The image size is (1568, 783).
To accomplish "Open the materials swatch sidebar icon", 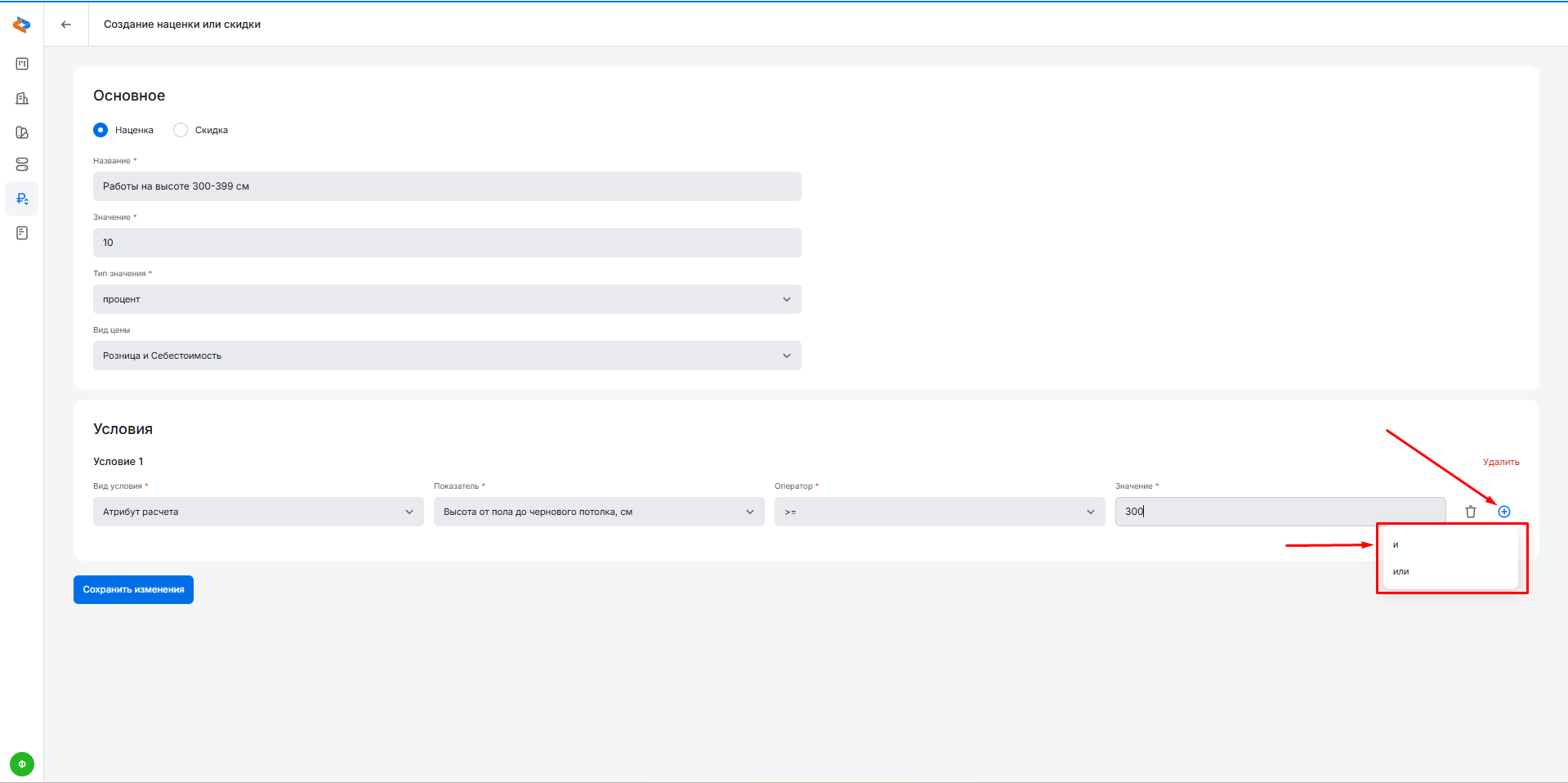I will click(22, 132).
